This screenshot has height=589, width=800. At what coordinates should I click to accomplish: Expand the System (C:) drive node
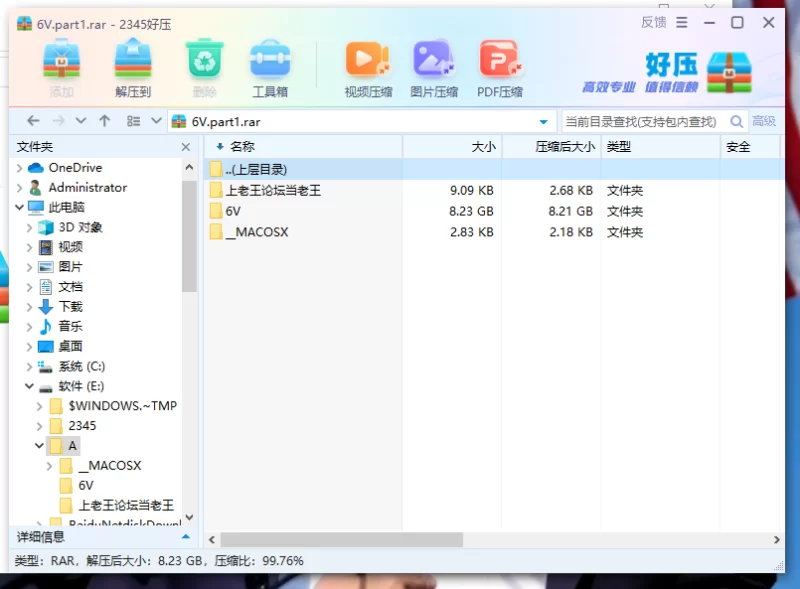point(29,367)
